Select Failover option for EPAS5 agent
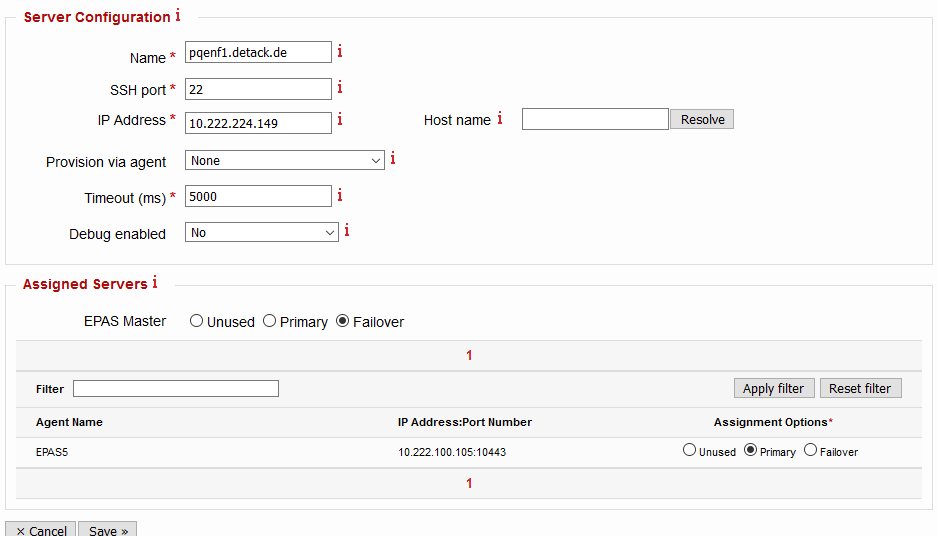Viewport: 937px width, 536px height. tap(810, 451)
